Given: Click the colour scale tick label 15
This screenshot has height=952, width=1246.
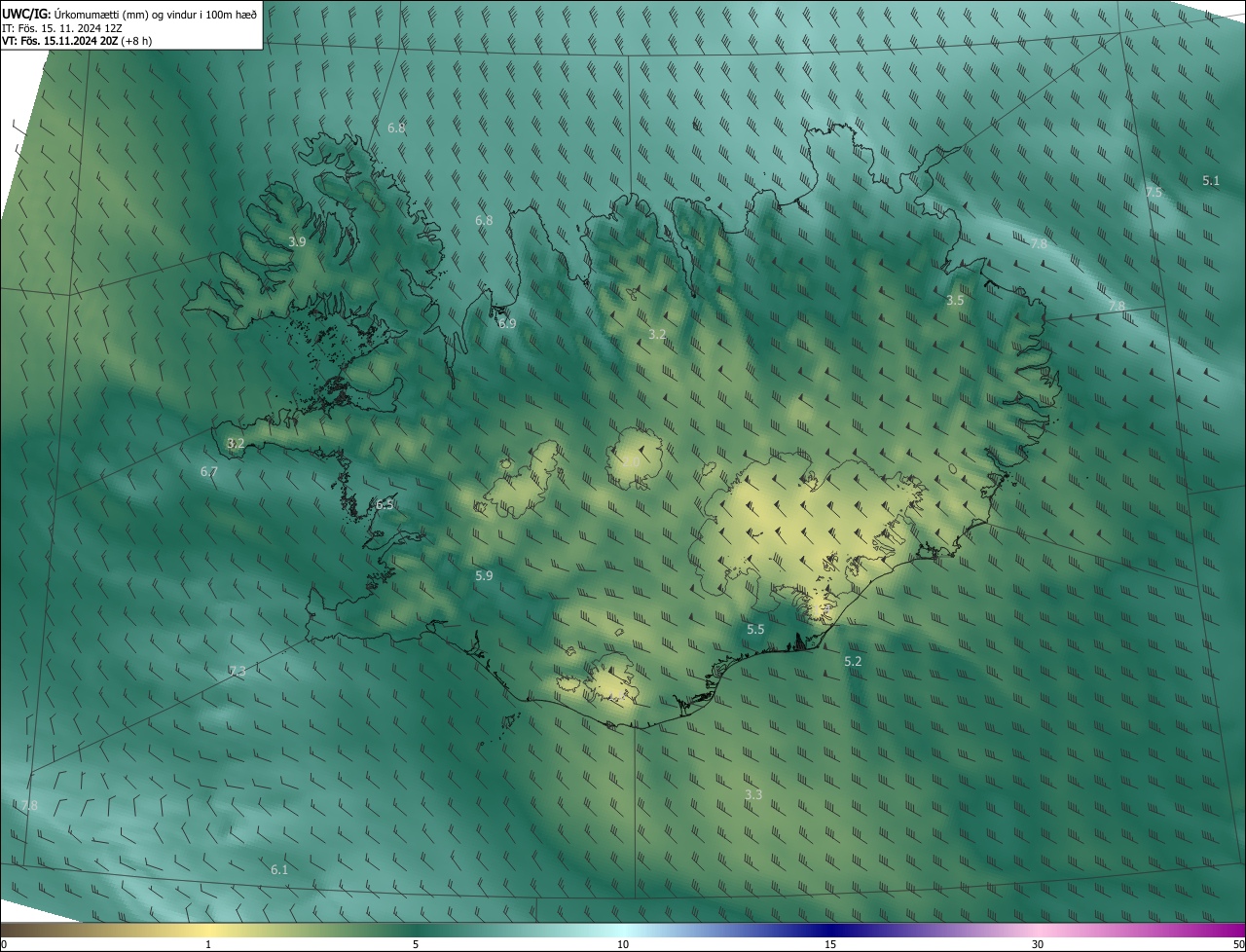Looking at the screenshot, I should (830, 944).
